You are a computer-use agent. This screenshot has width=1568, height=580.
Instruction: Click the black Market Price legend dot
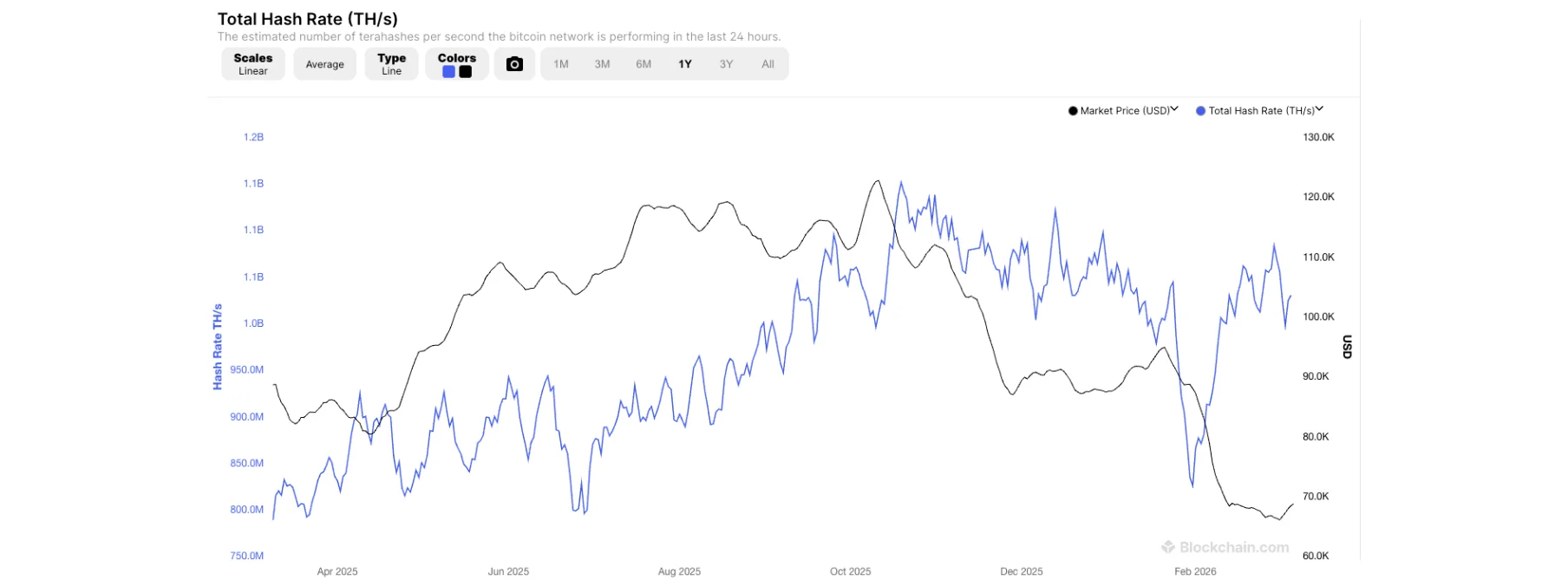(x=1073, y=111)
